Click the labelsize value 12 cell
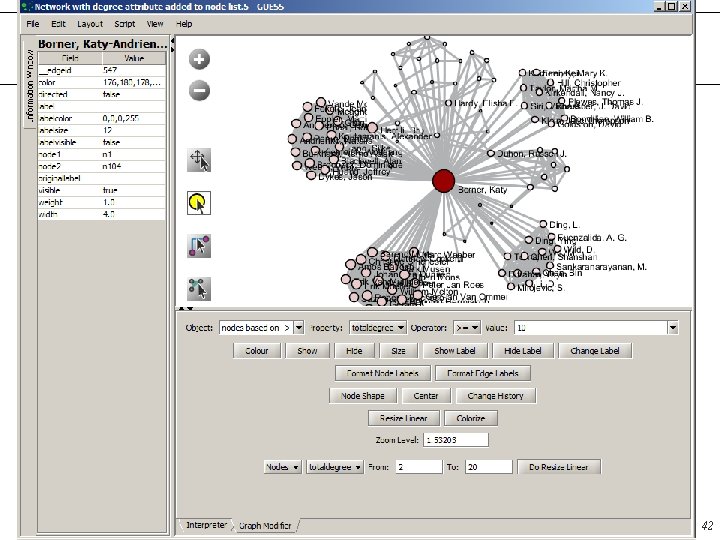 tap(134, 130)
